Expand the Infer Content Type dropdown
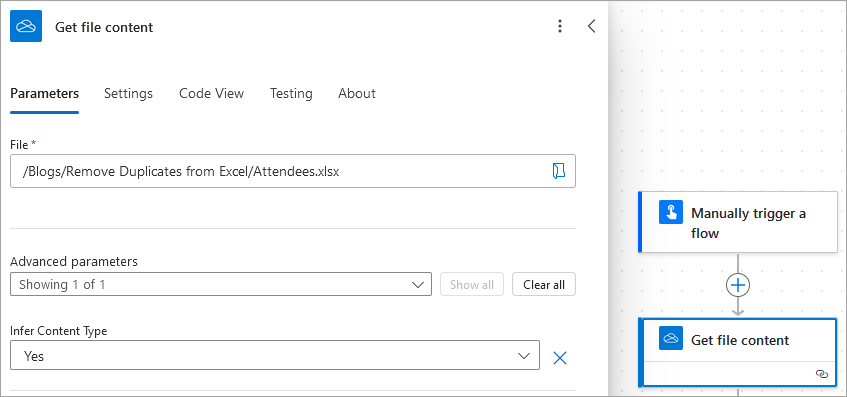 (x=275, y=355)
